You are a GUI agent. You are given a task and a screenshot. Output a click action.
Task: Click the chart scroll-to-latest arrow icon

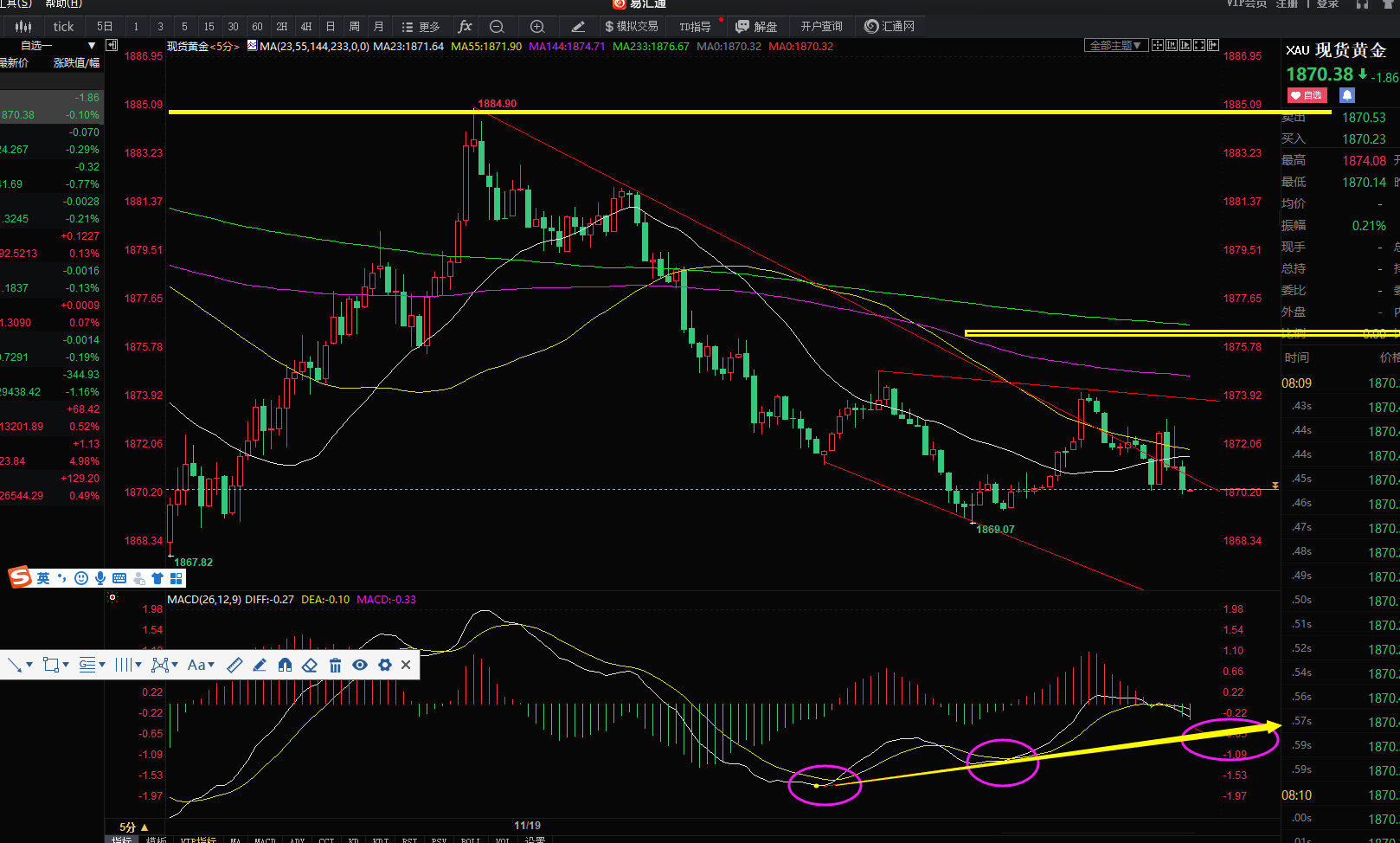(1275, 486)
